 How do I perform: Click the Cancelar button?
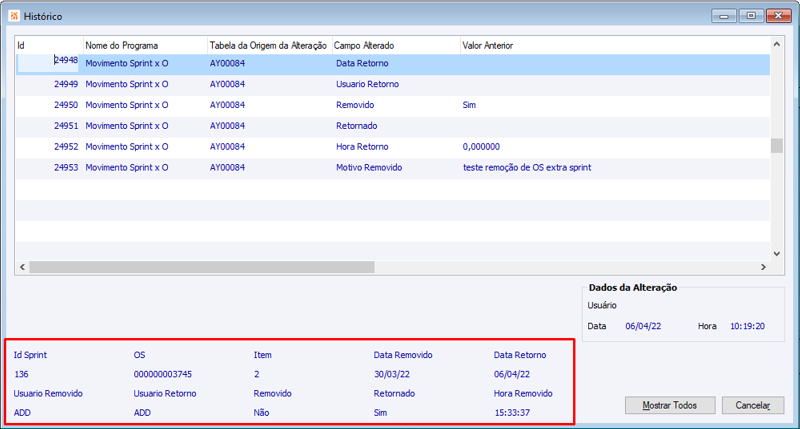tap(753, 405)
